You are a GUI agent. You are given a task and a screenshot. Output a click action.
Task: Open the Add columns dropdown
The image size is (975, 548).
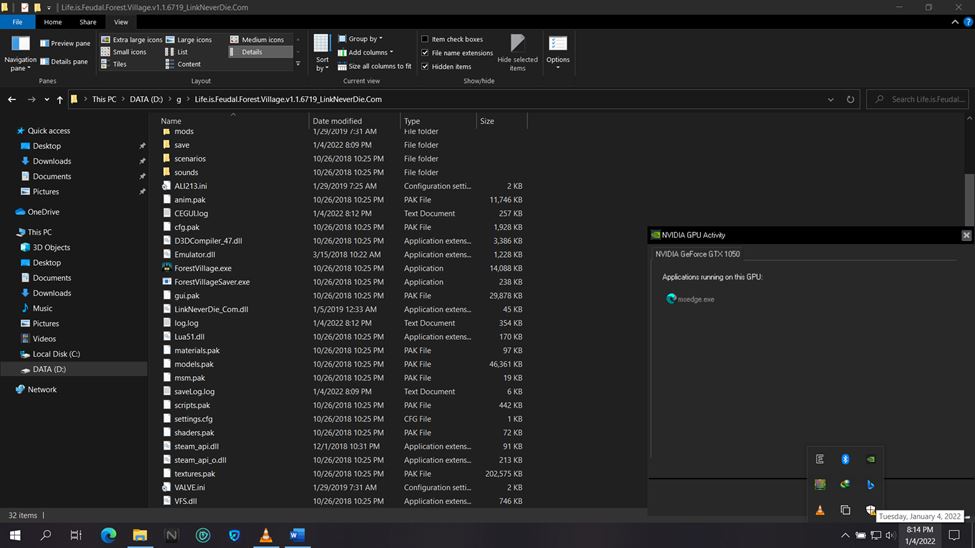pyautogui.click(x=365, y=52)
